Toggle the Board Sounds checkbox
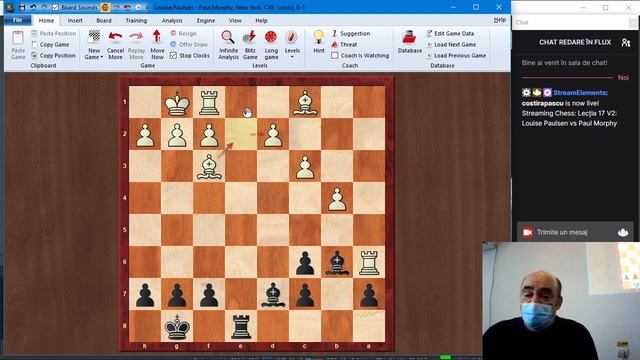 (56, 7)
